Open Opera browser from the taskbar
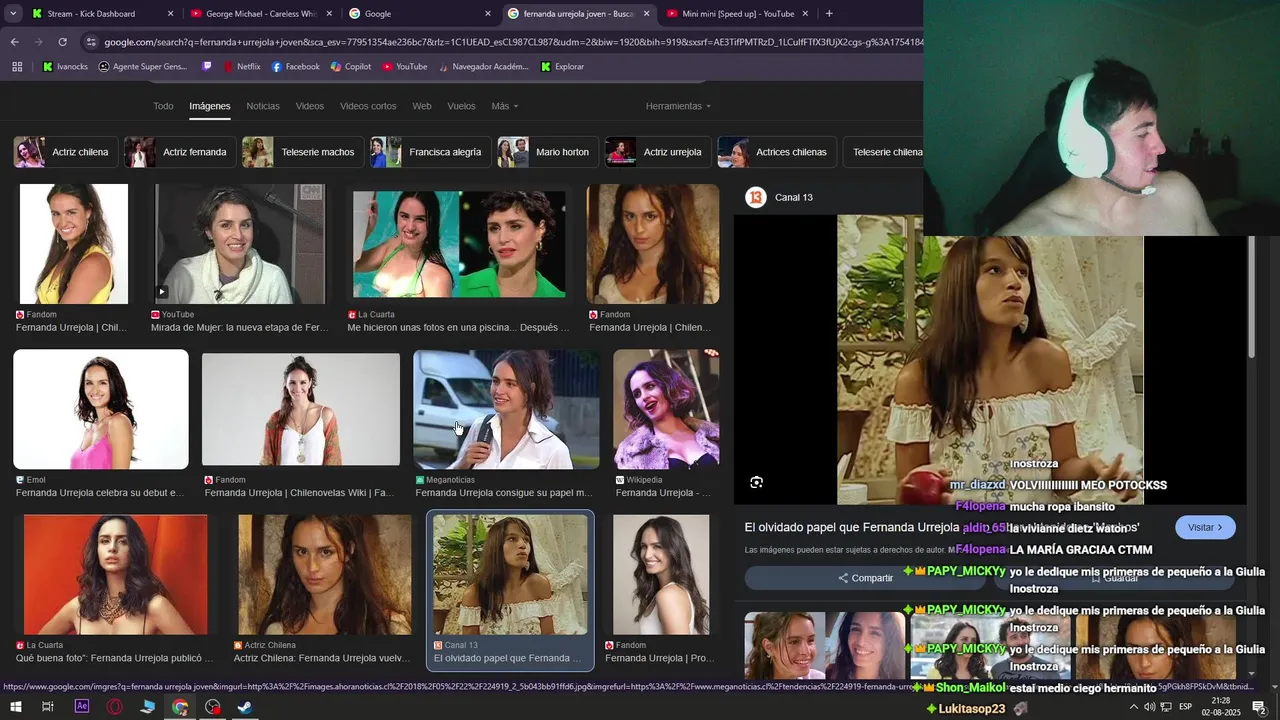1280x720 pixels. [x=115, y=707]
